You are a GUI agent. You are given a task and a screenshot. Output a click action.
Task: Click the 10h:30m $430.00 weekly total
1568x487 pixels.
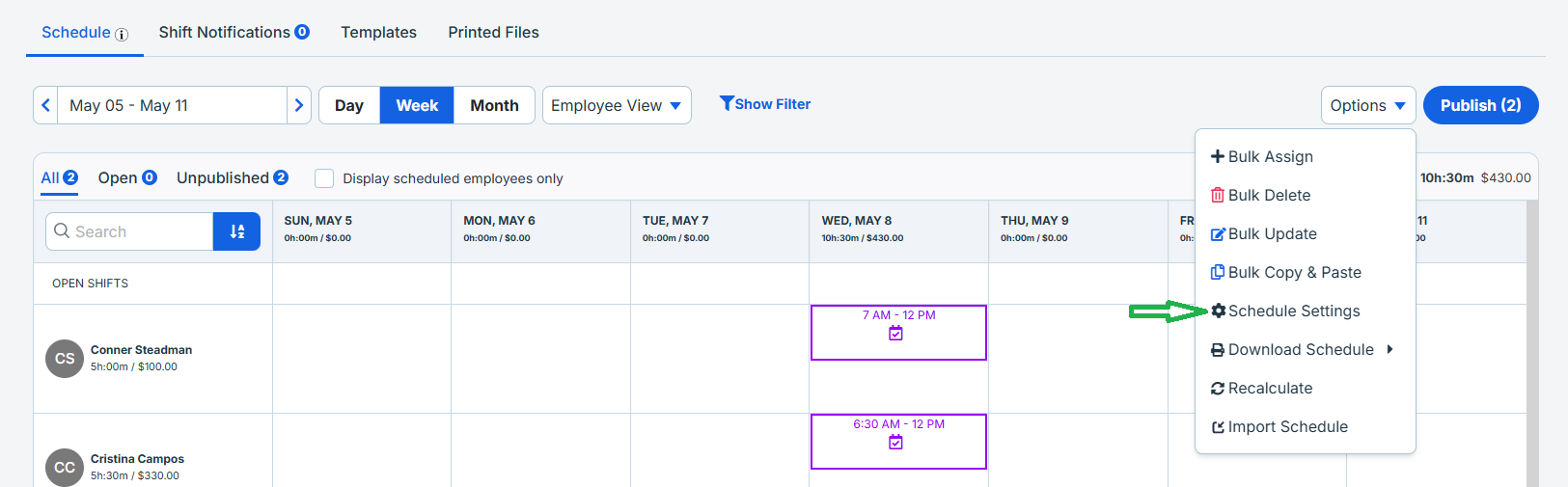pos(1475,177)
